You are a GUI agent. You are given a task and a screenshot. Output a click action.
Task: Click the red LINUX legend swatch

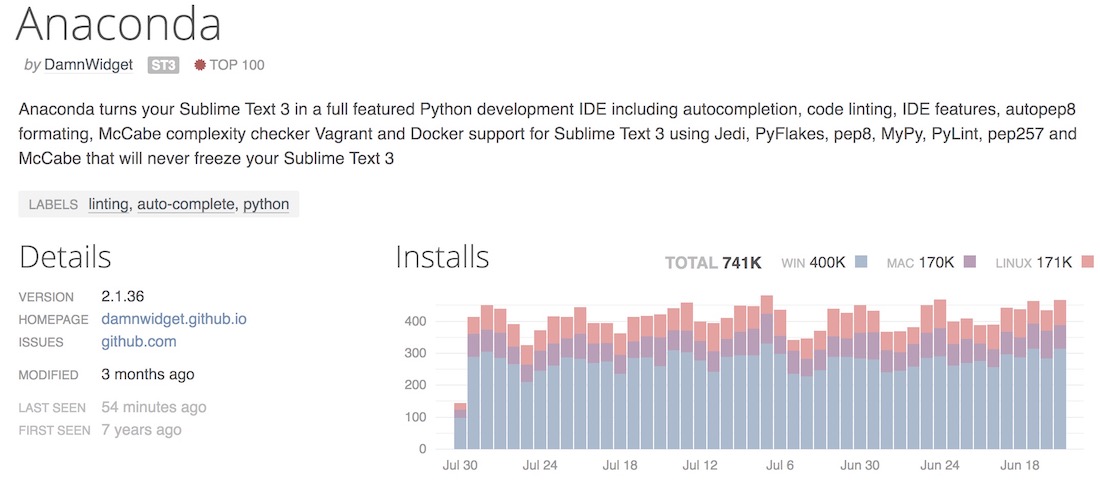click(x=1088, y=263)
